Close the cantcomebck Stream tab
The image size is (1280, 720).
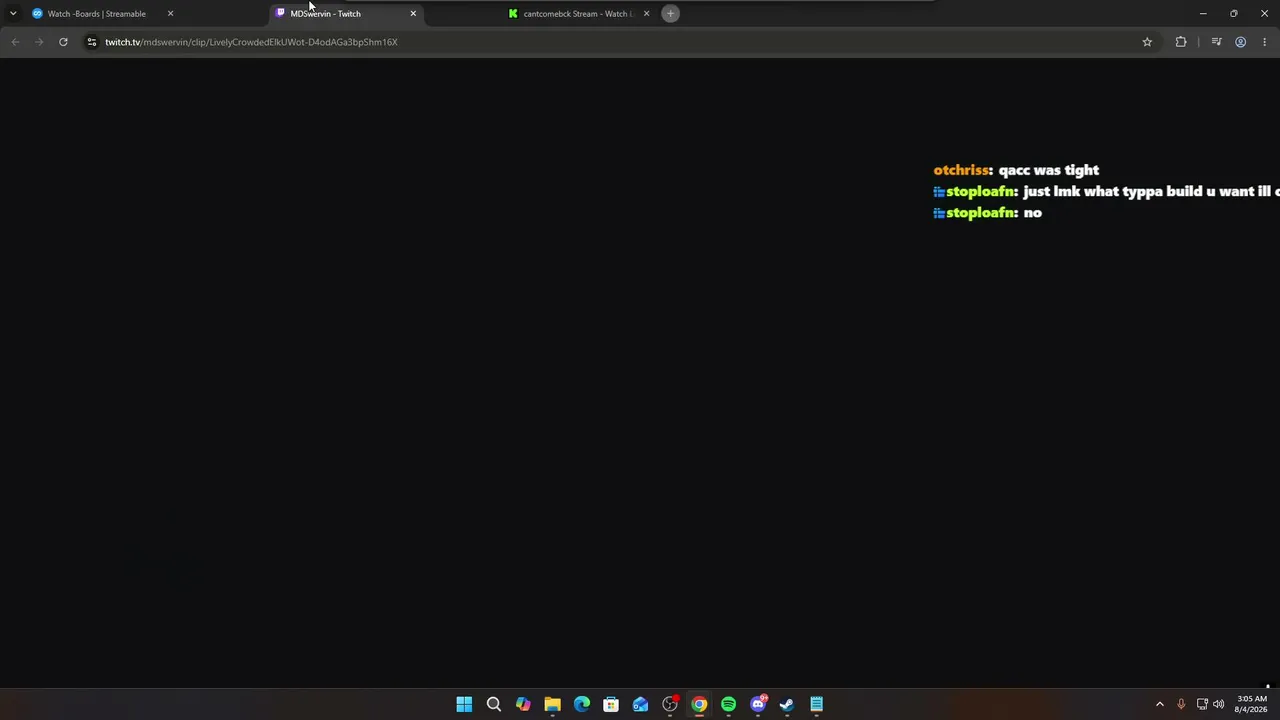tap(646, 14)
